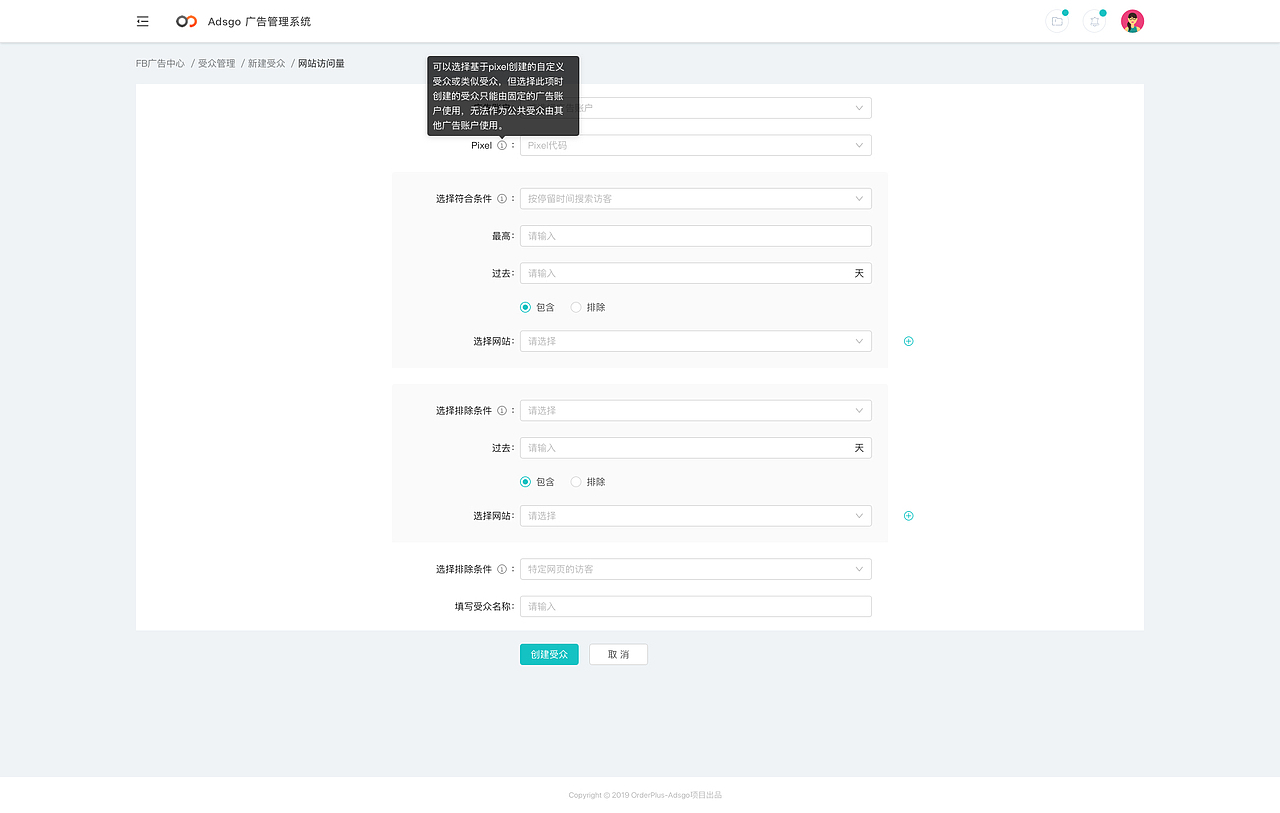1280x813 pixels.
Task: Click info icon beside 选择排除条件 with 特定网页的访客 dropdown
Action: tap(502, 569)
